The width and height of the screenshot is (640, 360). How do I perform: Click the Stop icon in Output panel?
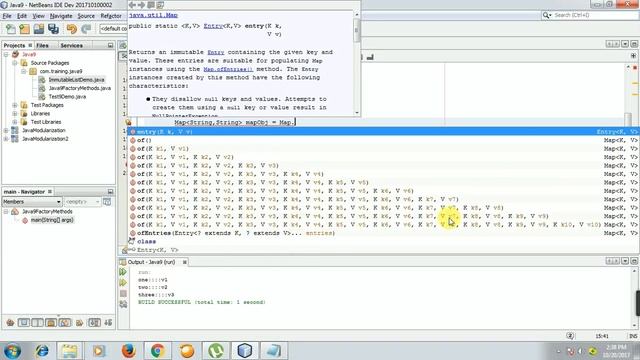(x=123, y=293)
